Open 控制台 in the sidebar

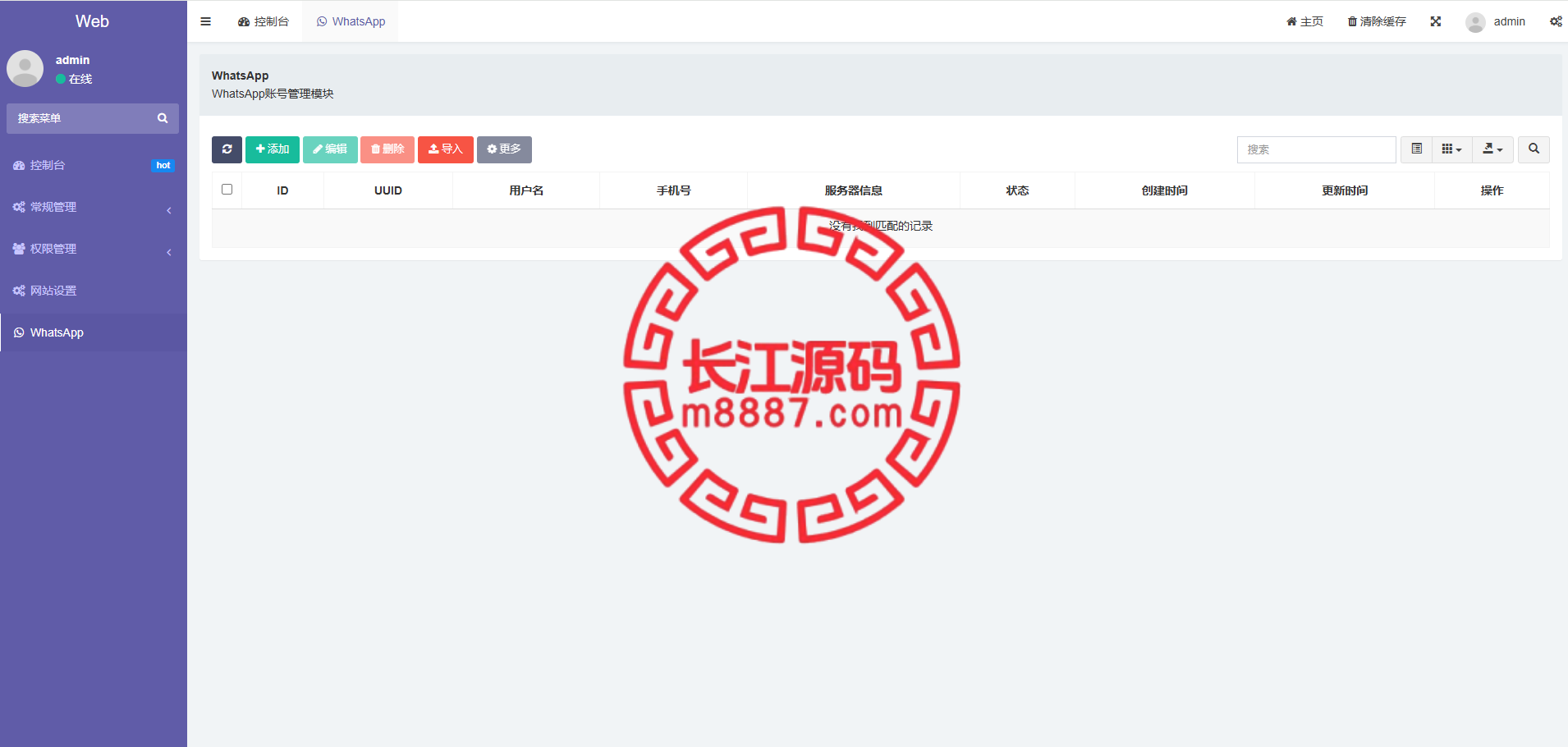tap(94, 165)
